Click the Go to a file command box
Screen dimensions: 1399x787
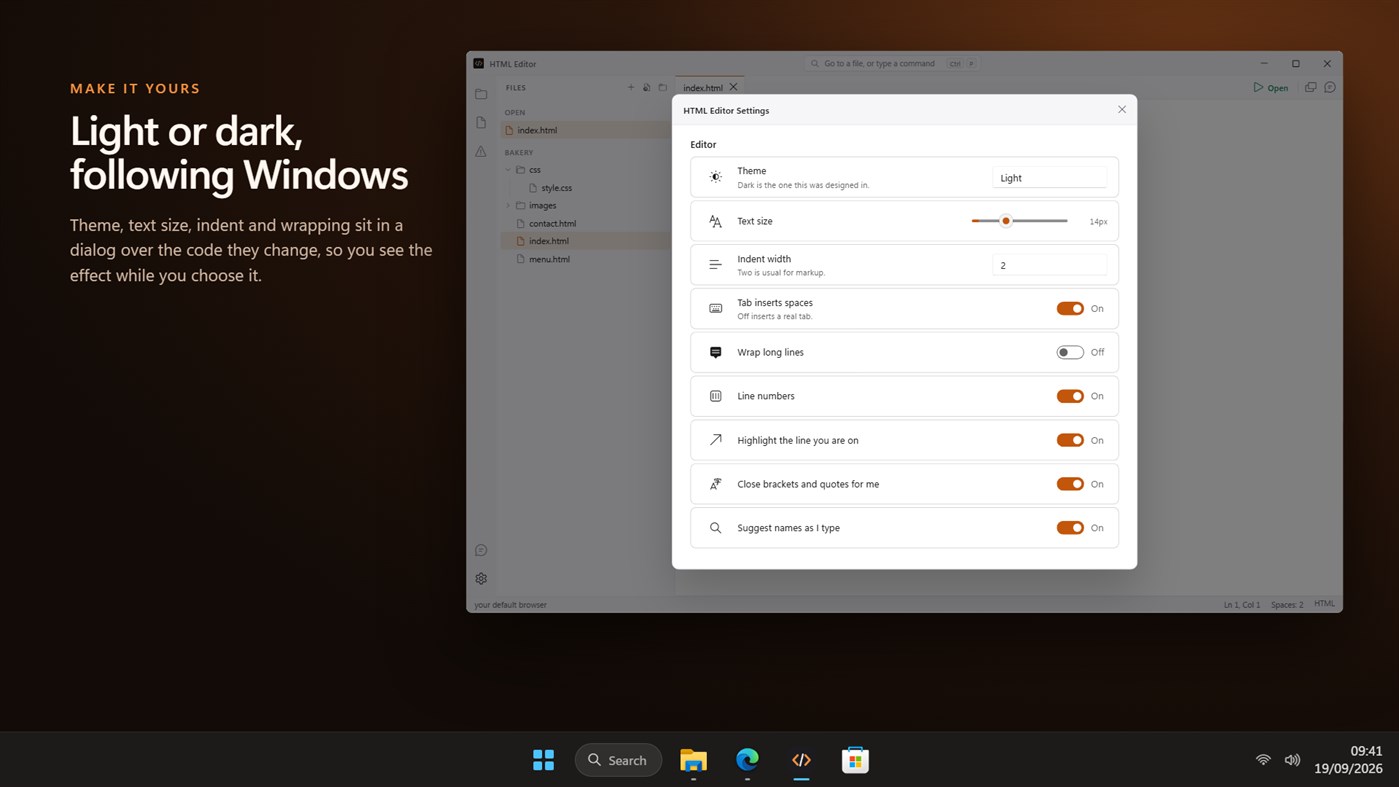[892, 63]
